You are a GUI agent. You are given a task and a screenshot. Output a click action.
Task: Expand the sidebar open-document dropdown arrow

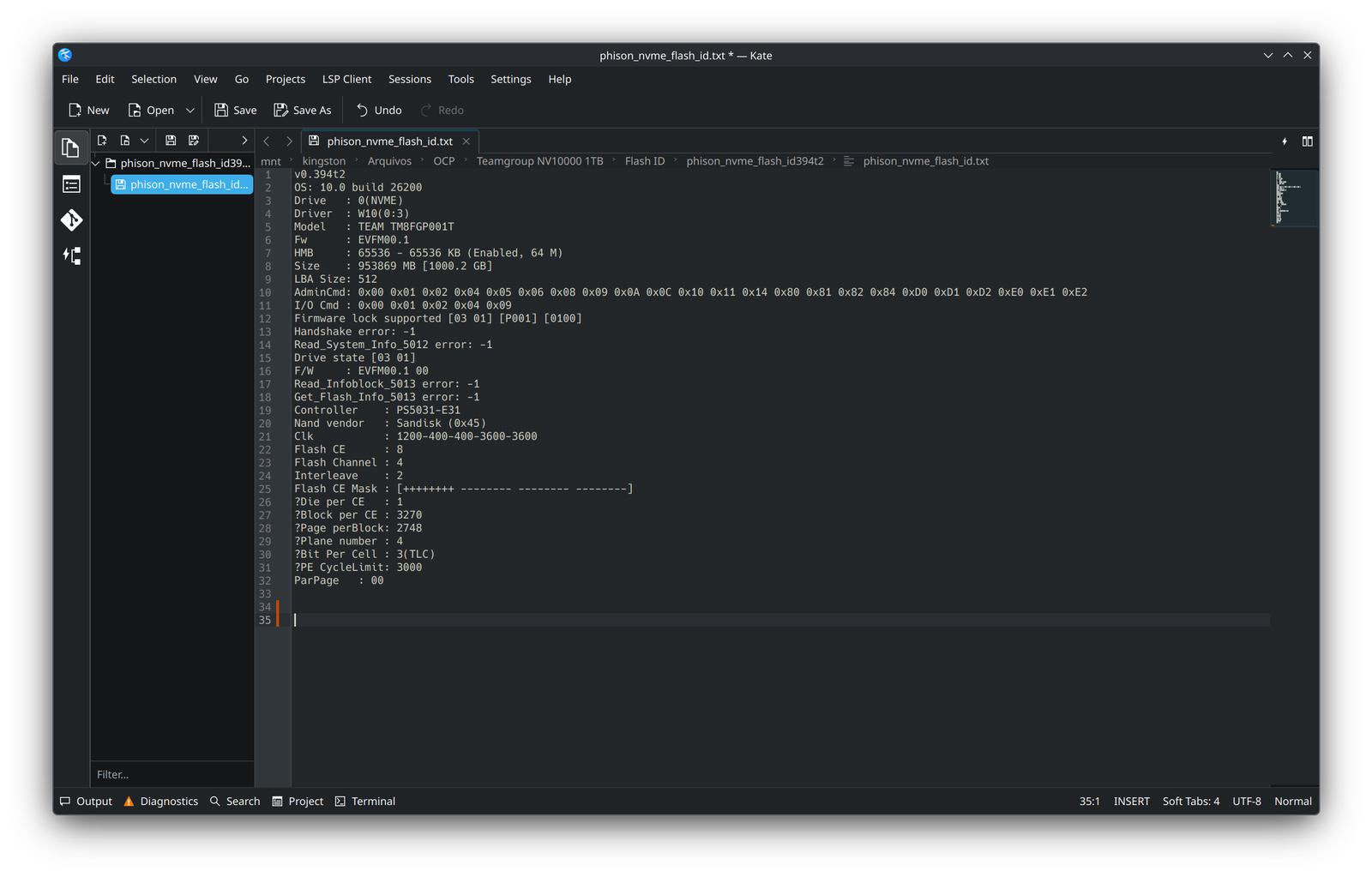coord(144,141)
